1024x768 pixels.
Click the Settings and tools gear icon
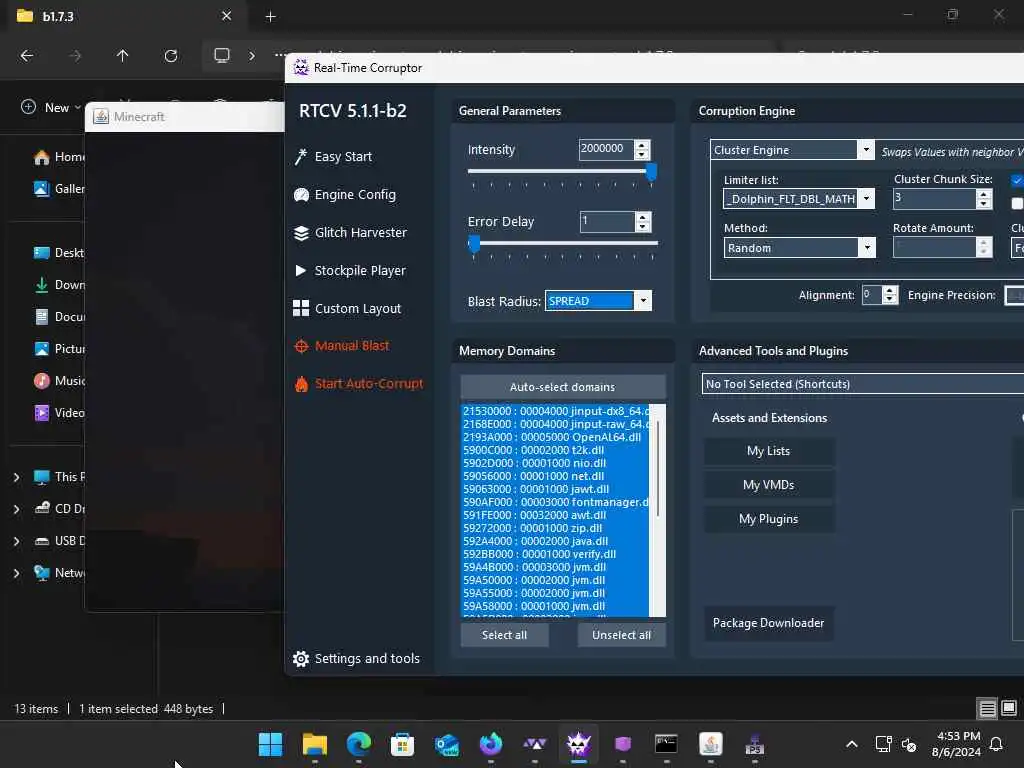pyautogui.click(x=301, y=658)
